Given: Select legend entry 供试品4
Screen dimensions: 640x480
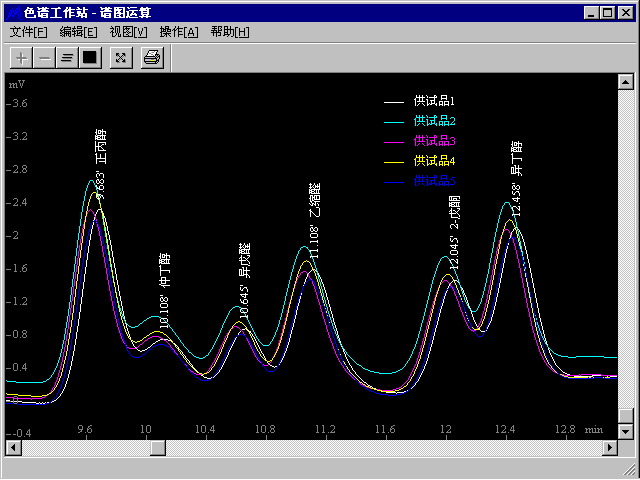Looking at the screenshot, I should point(434,161).
